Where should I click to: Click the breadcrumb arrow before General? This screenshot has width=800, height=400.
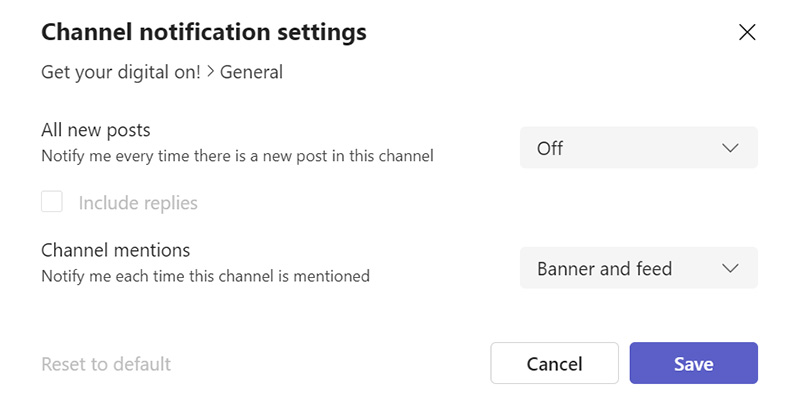(x=211, y=72)
